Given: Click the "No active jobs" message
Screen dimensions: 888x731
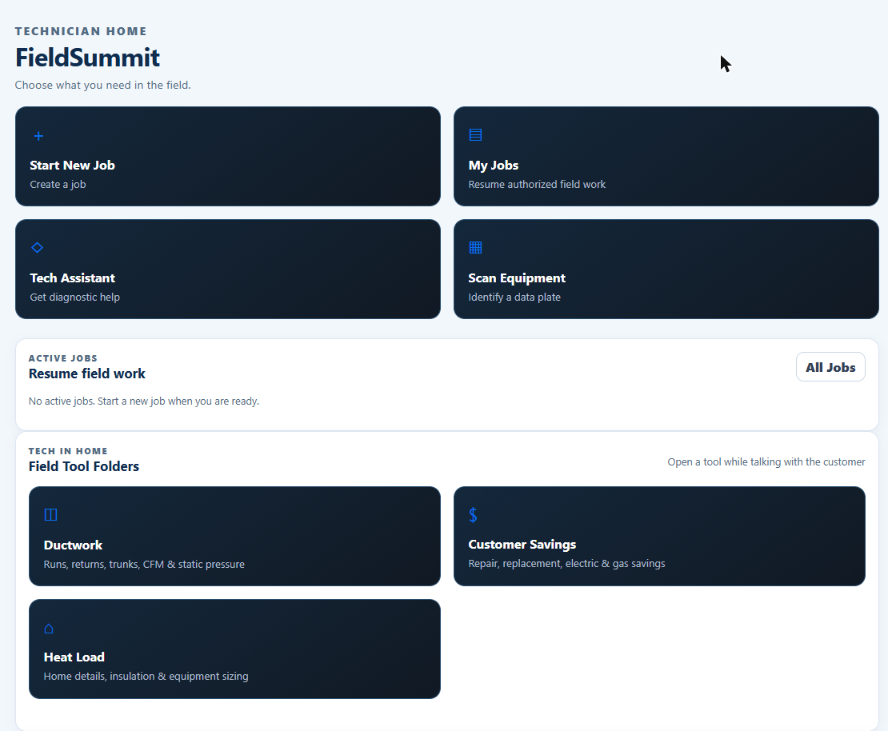Looking at the screenshot, I should click(x=144, y=401).
